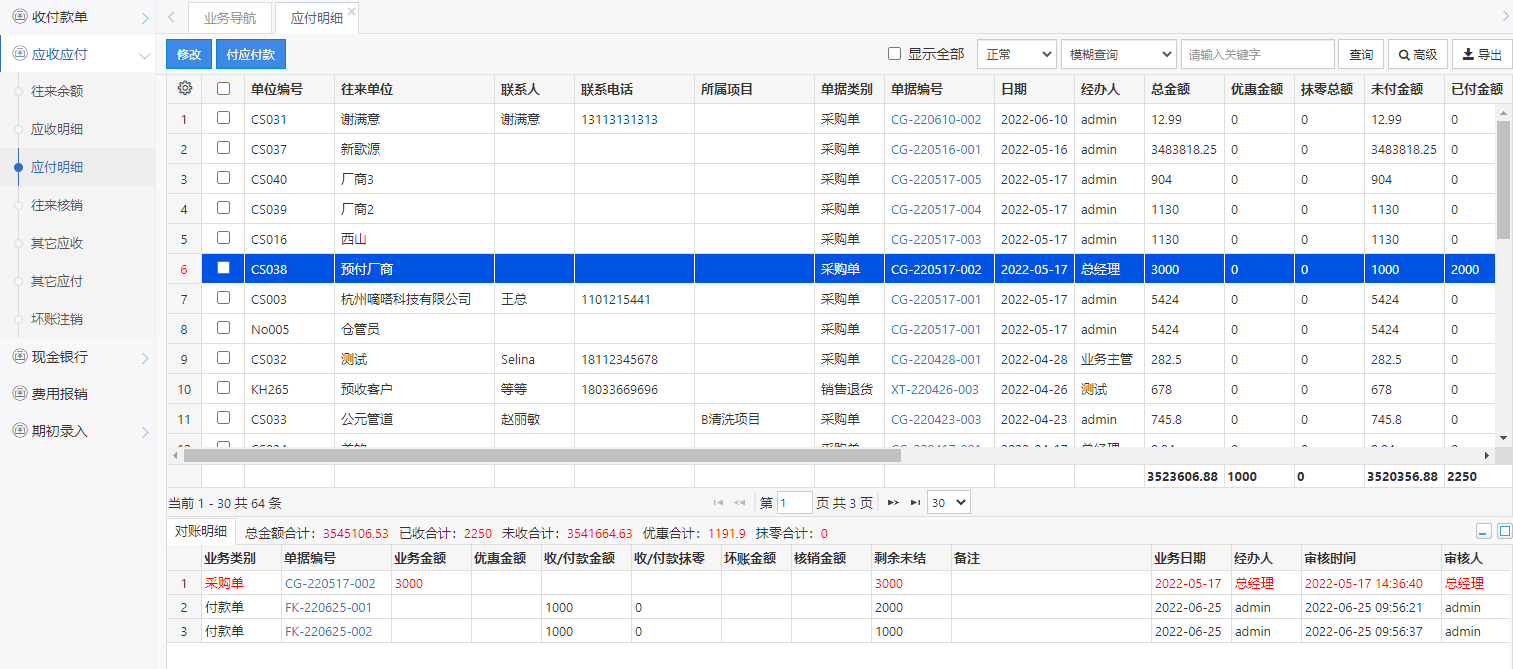Jump to the last page of results
This screenshot has width=1513, height=669.
915,502
